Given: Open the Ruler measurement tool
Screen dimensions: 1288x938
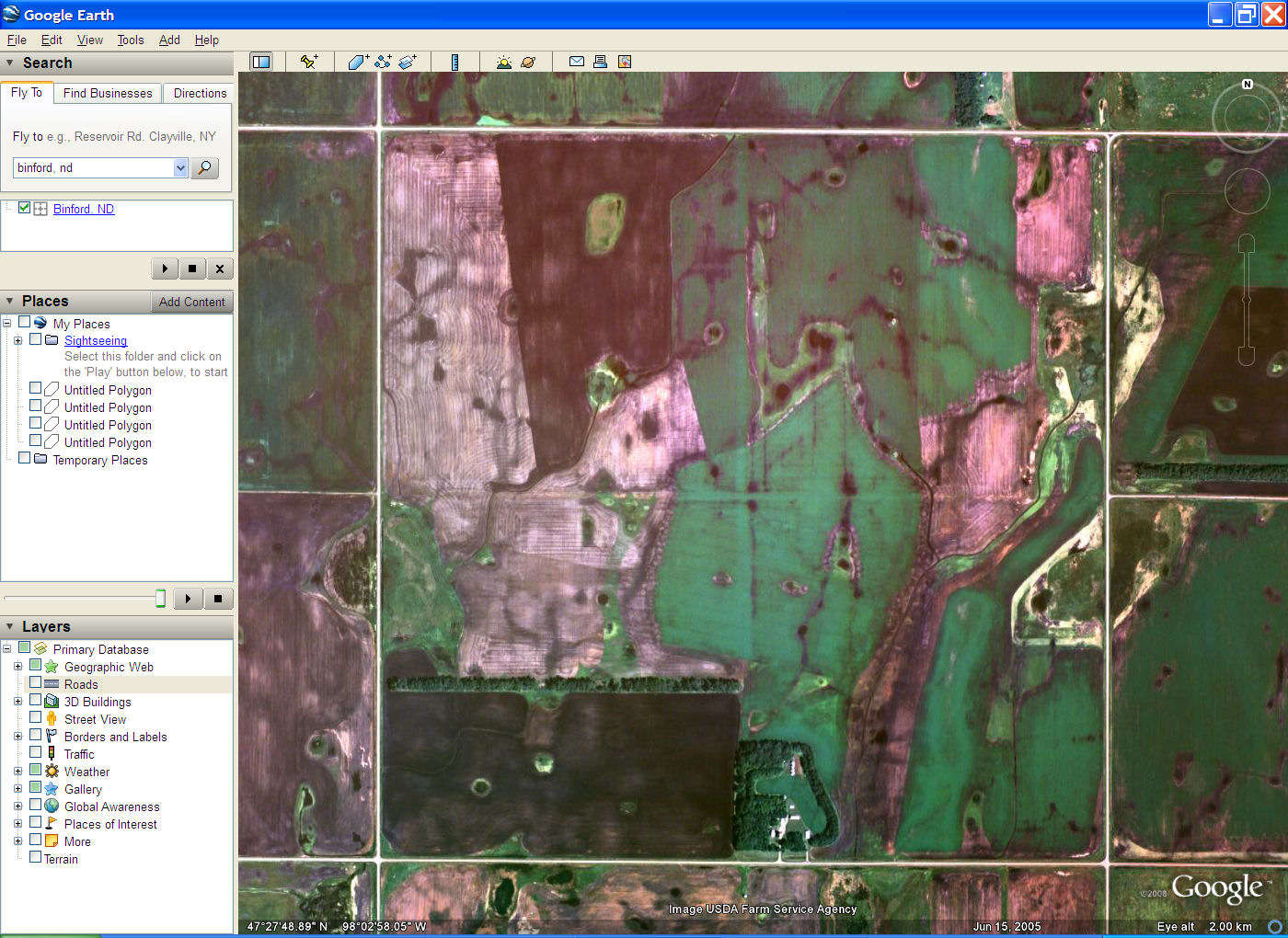Looking at the screenshot, I should click(454, 62).
